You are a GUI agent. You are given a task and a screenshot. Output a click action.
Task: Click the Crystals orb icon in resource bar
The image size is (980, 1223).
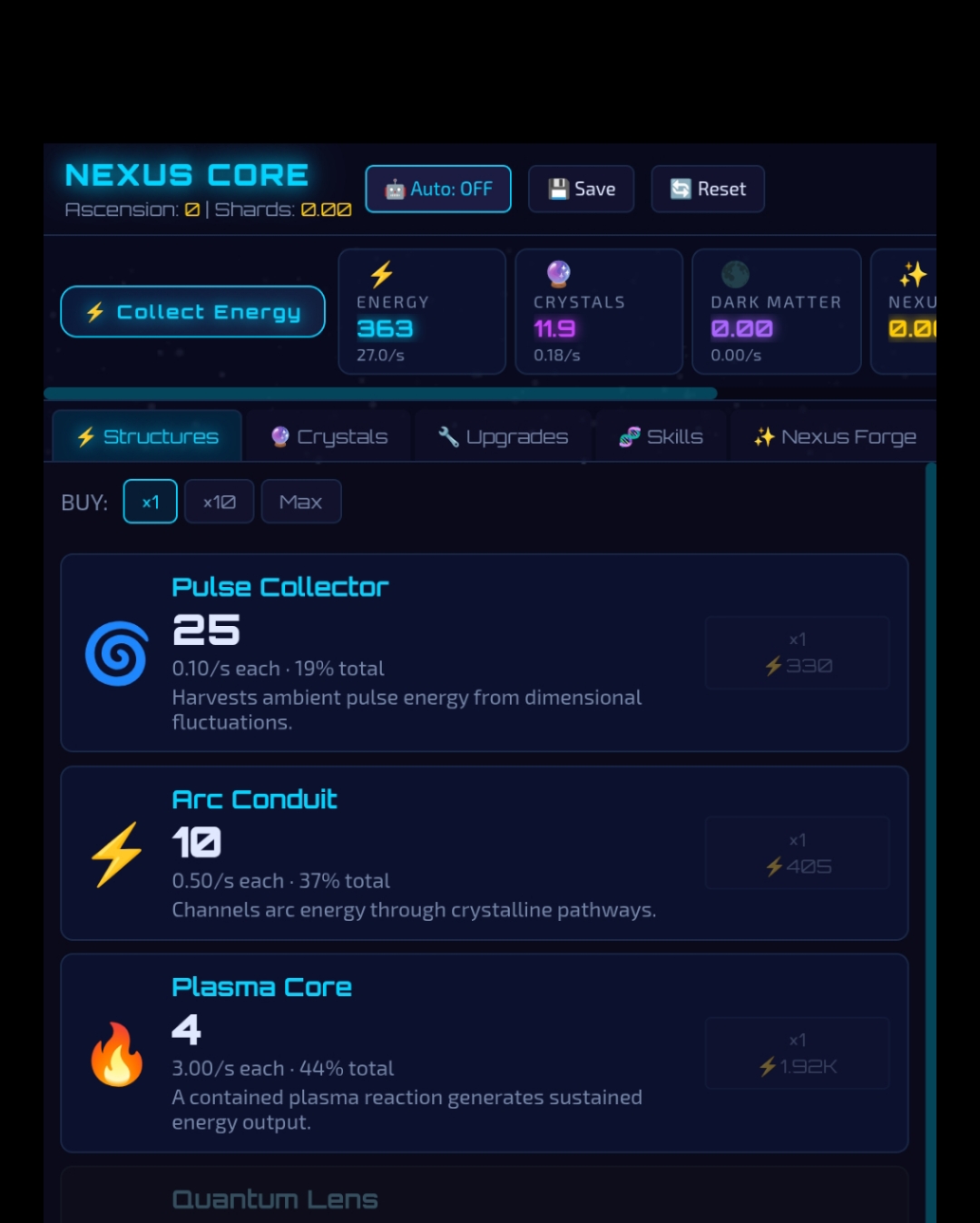(x=558, y=273)
